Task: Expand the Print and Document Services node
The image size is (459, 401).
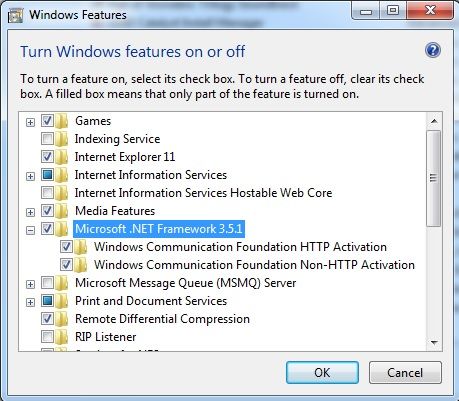Action: (x=30, y=302)
